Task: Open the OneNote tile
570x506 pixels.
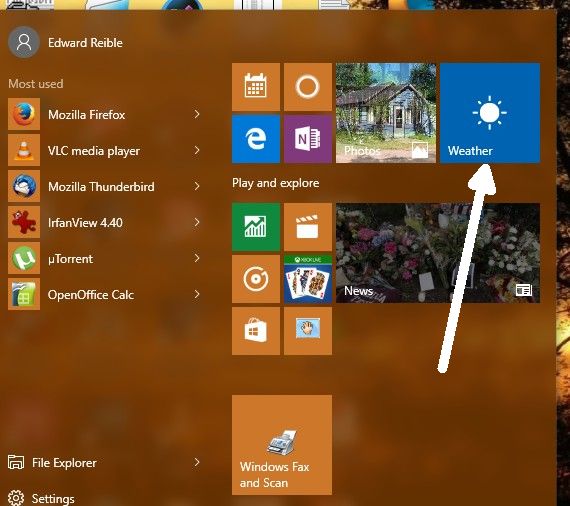Action: click(x=308, y=139)
